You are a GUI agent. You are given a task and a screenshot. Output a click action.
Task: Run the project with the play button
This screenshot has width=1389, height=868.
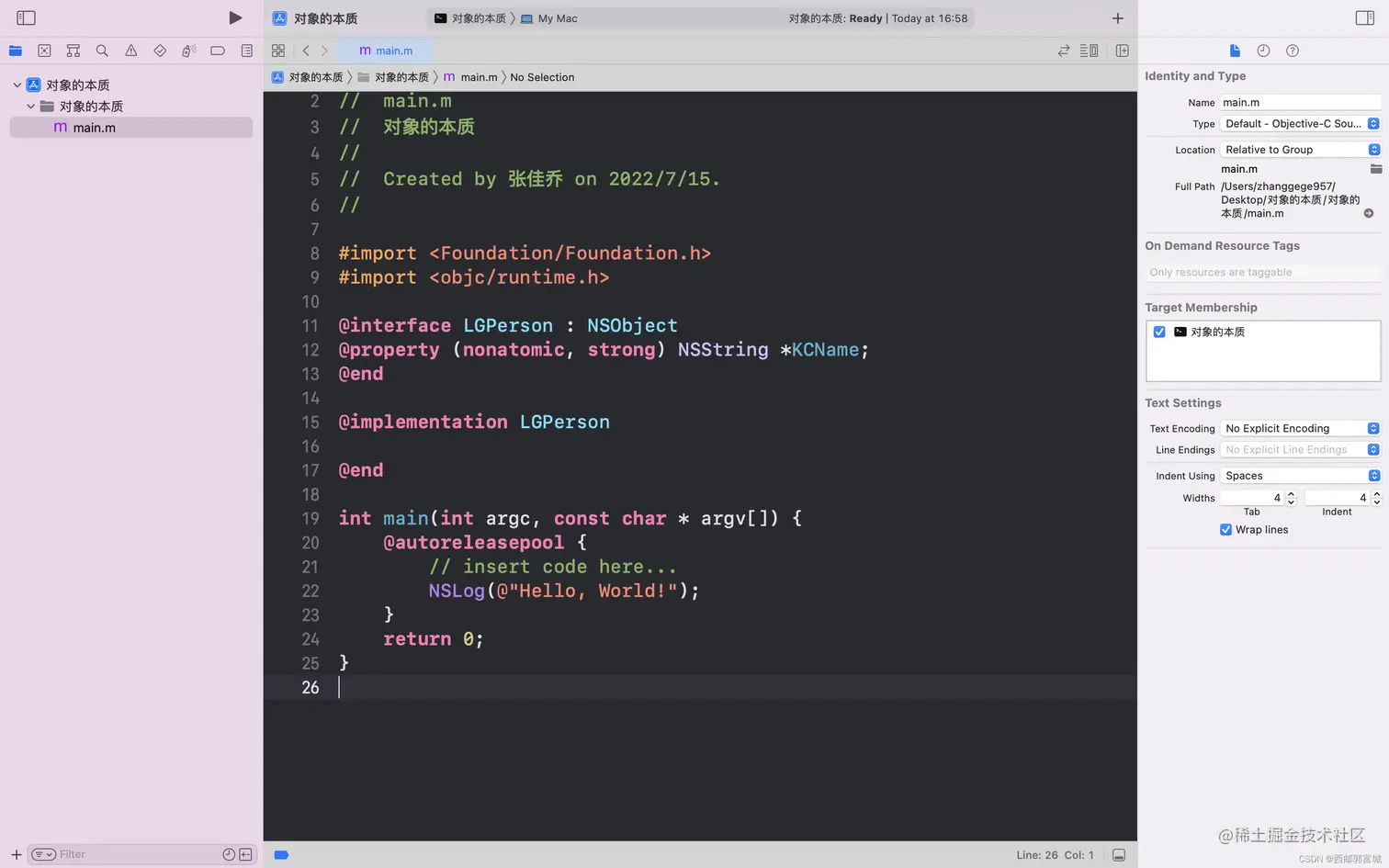235,17
